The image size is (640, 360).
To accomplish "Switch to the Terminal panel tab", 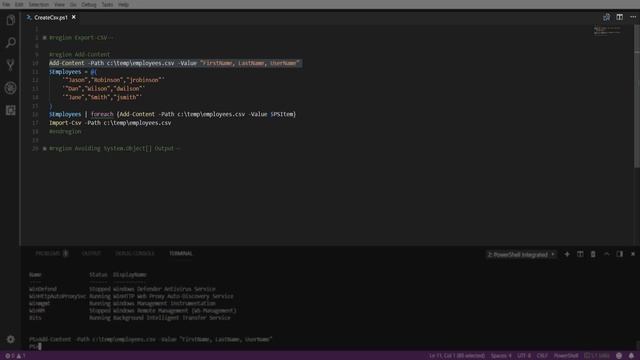I will pos(181,253).
